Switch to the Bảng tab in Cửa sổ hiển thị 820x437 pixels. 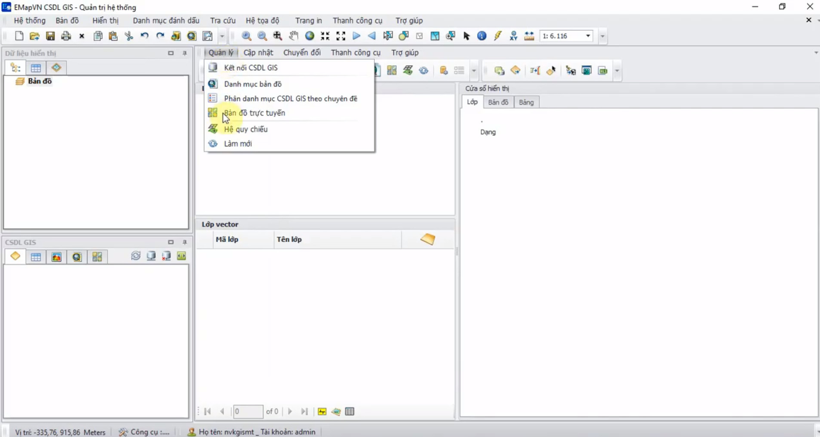pyautogui.click(x=526, y=102)
